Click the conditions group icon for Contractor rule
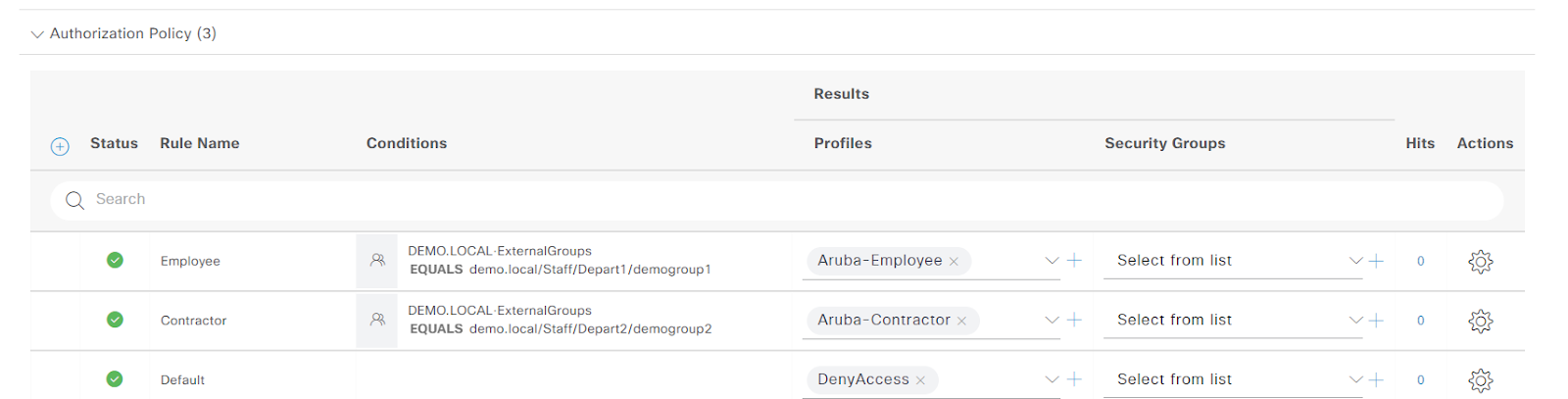This screenshot has width=1568, height=399. (377, 320)
